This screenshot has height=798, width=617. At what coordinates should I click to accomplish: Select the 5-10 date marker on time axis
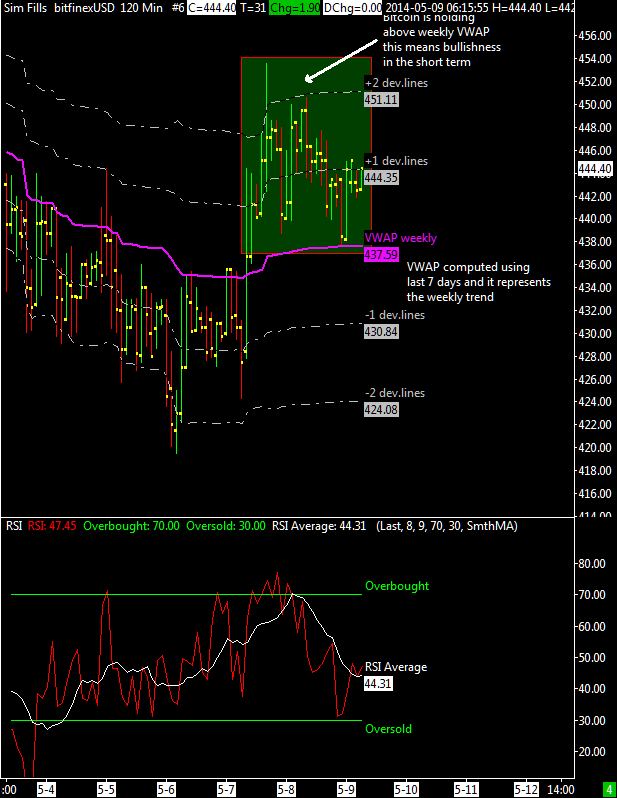[x=406, y=787]
